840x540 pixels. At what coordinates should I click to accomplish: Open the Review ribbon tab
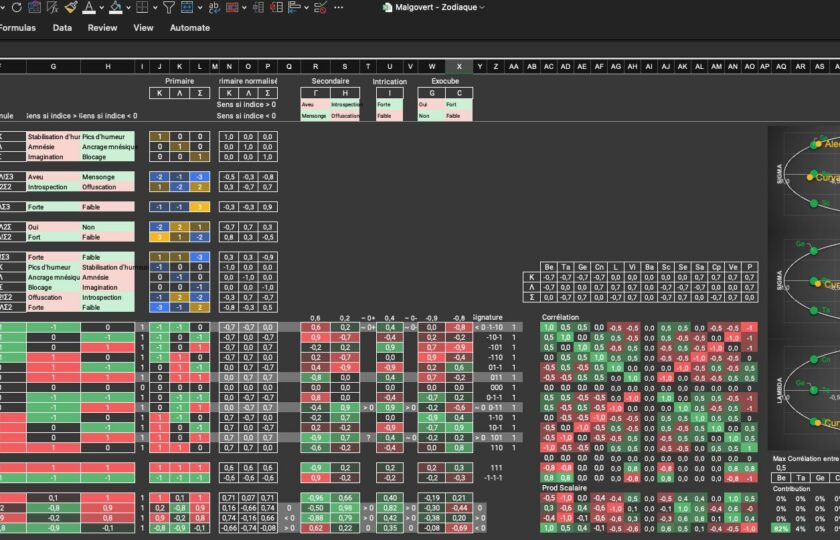pos(102,28)
